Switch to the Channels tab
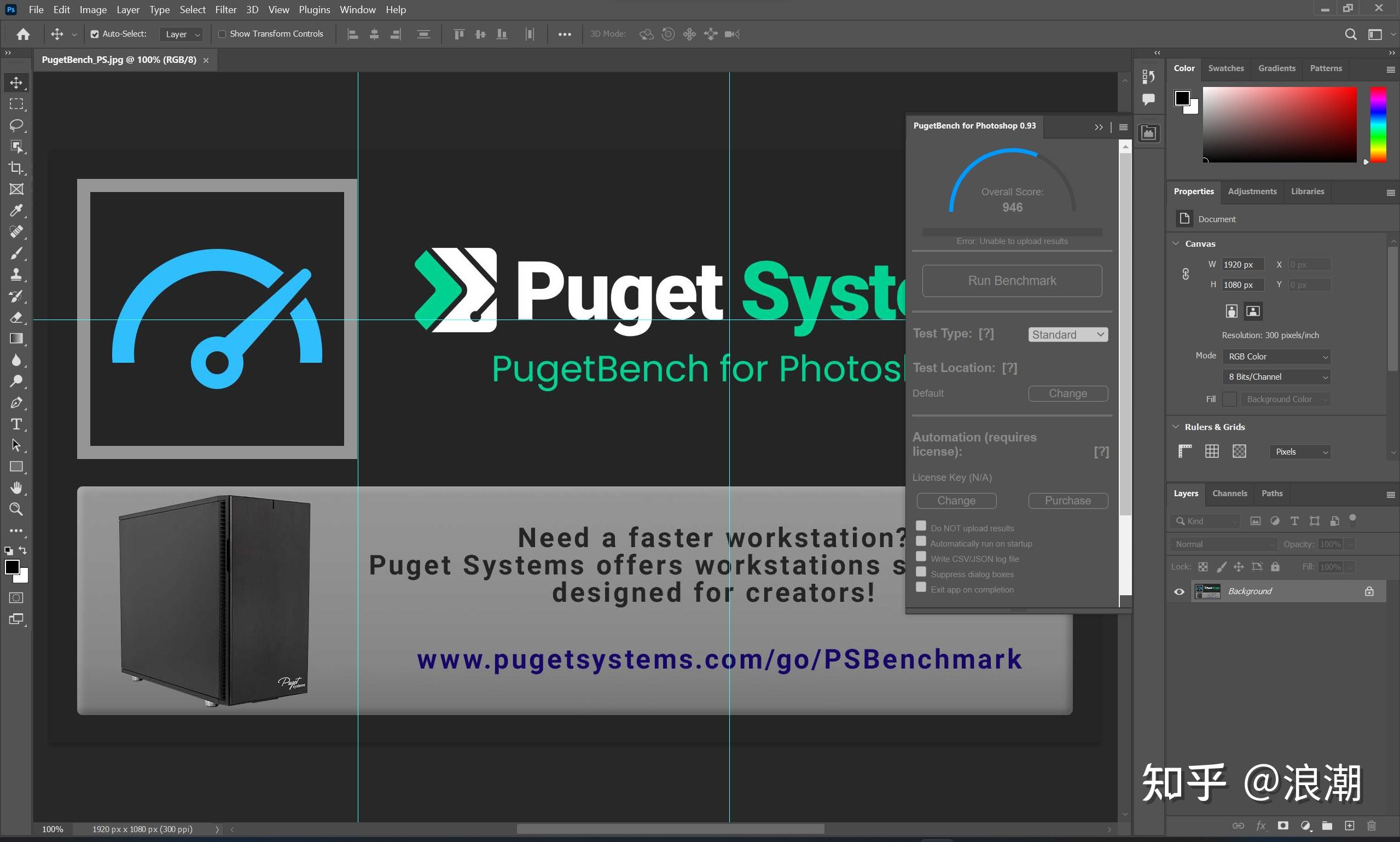Image resolution: width=1400 pixels, height=842 pixels. 1229,493
